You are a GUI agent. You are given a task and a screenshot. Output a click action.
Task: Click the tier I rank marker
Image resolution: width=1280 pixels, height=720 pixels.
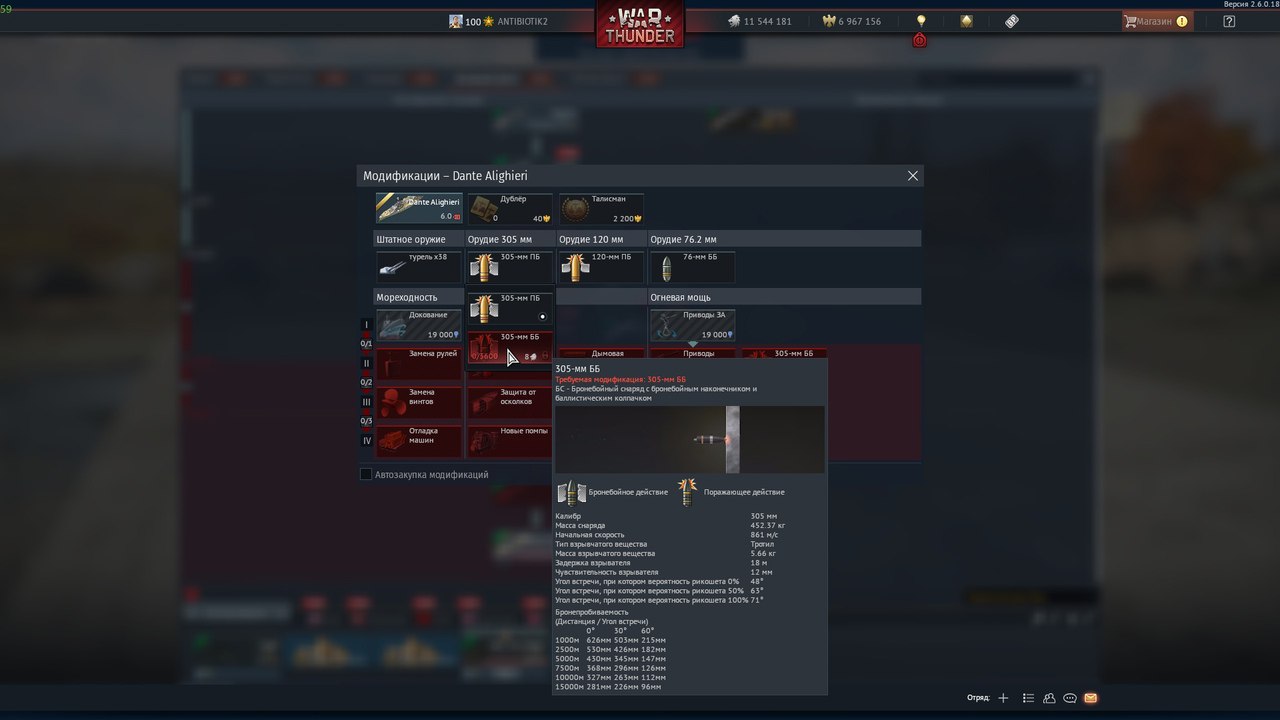click(x=366, y=325)
